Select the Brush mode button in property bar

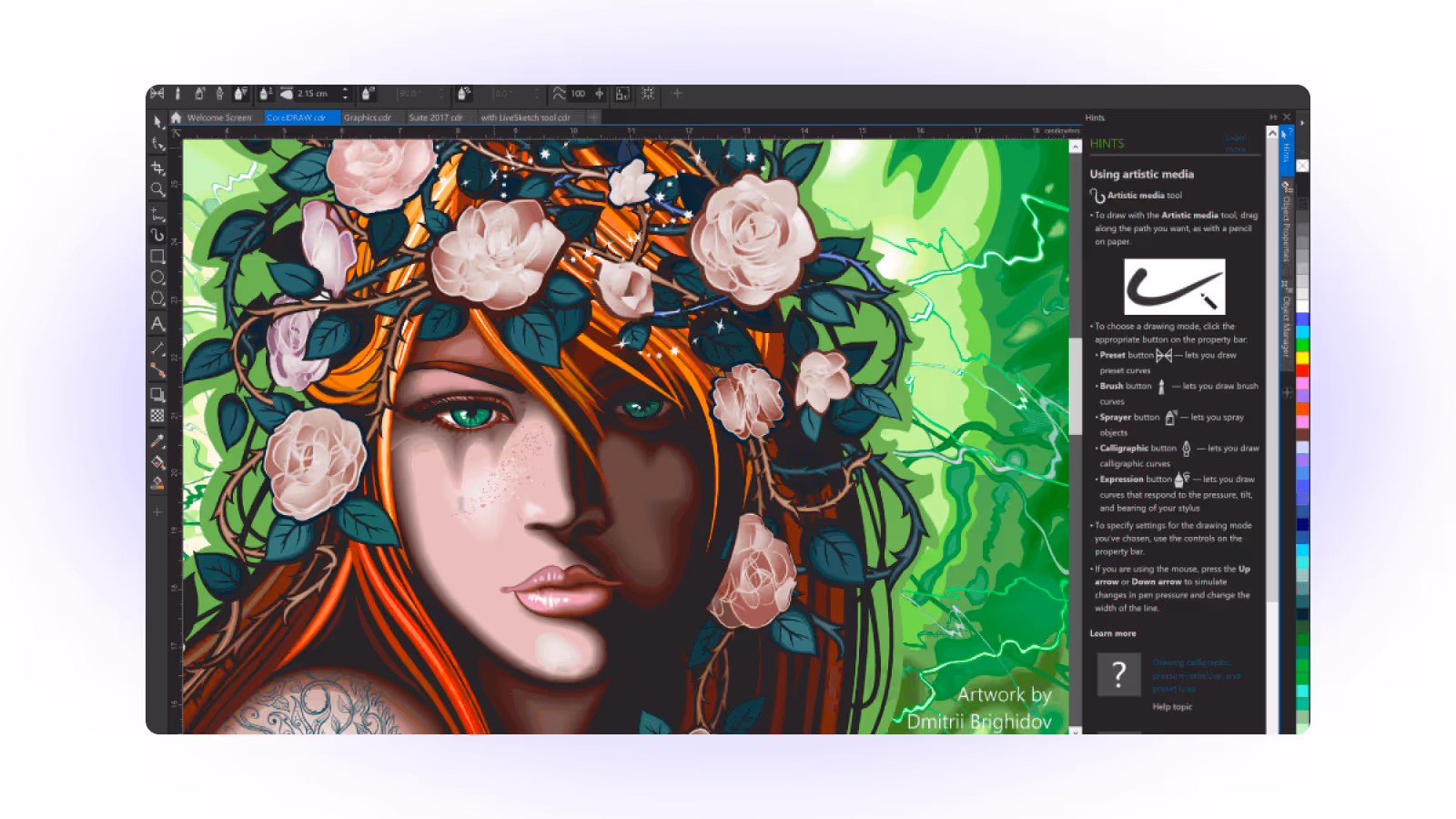(177, 94)
